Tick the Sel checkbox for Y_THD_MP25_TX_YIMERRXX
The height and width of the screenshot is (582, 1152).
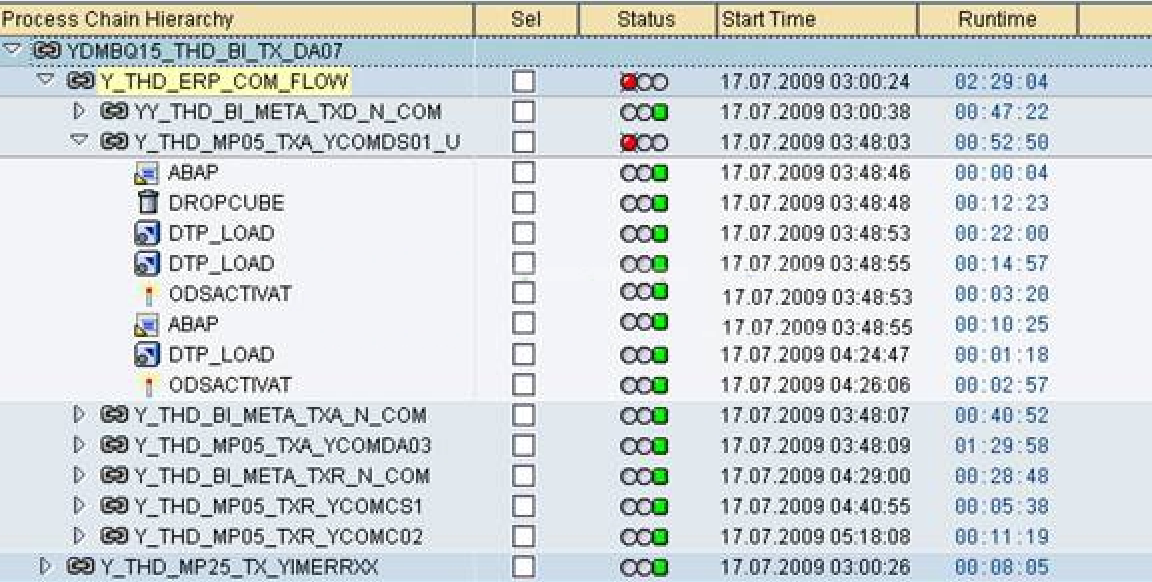(523, 567)
